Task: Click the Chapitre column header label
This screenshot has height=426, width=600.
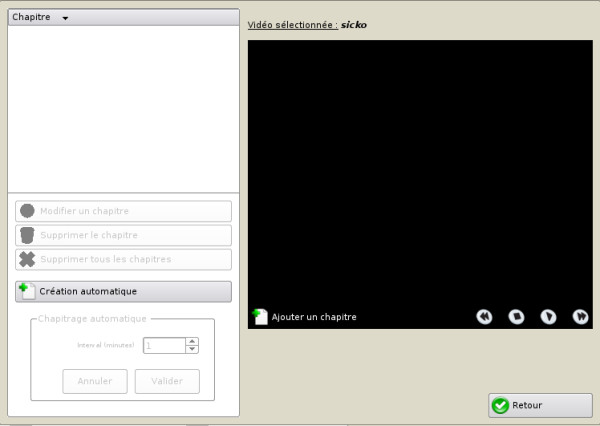Action: tap(31, 17)
